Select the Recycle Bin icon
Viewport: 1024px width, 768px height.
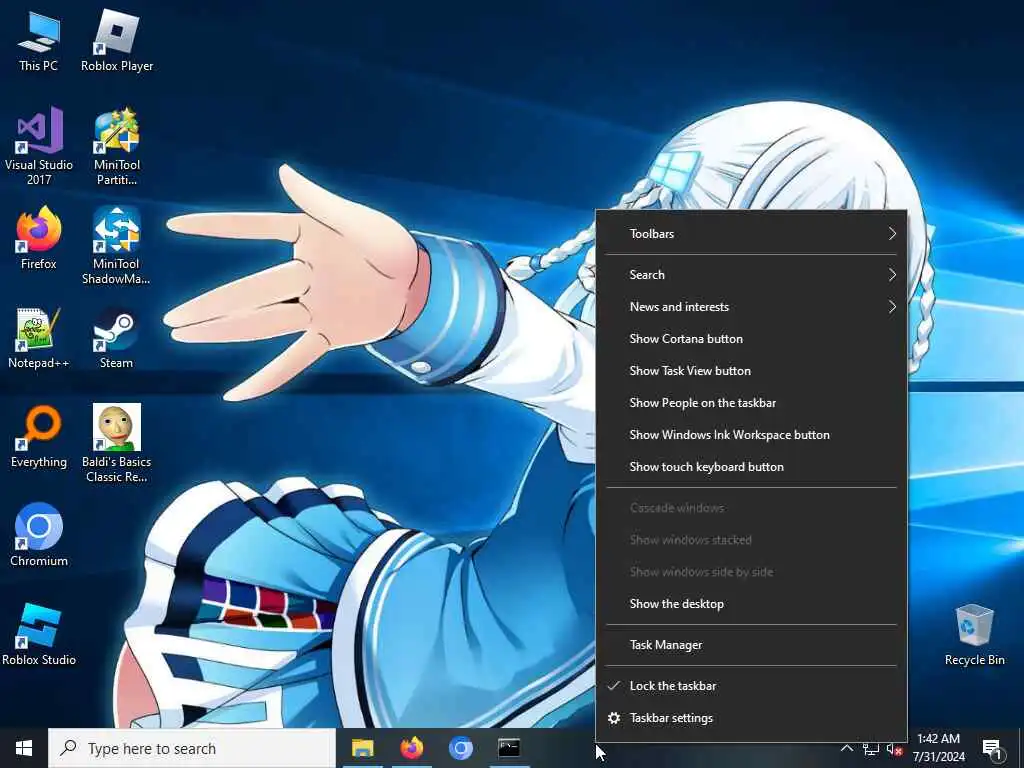[974, 635]
